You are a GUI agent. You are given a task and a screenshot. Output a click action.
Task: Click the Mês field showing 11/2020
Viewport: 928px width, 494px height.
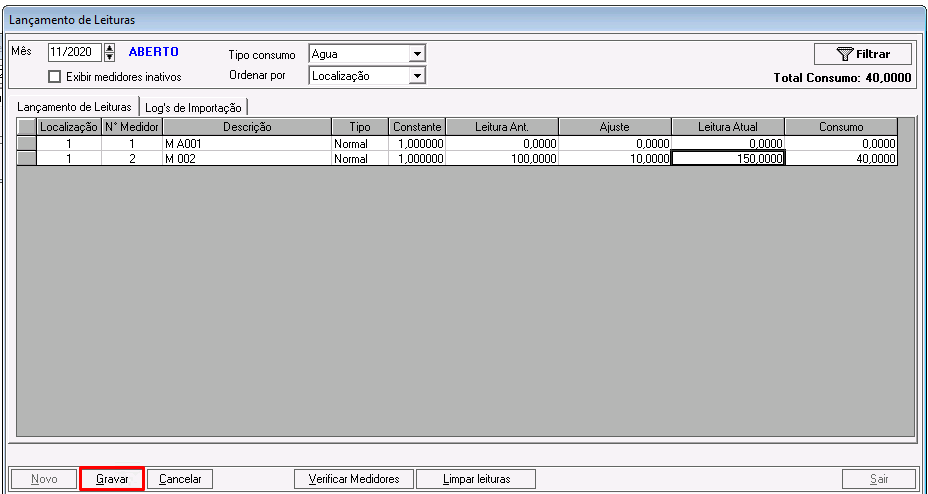75,53
